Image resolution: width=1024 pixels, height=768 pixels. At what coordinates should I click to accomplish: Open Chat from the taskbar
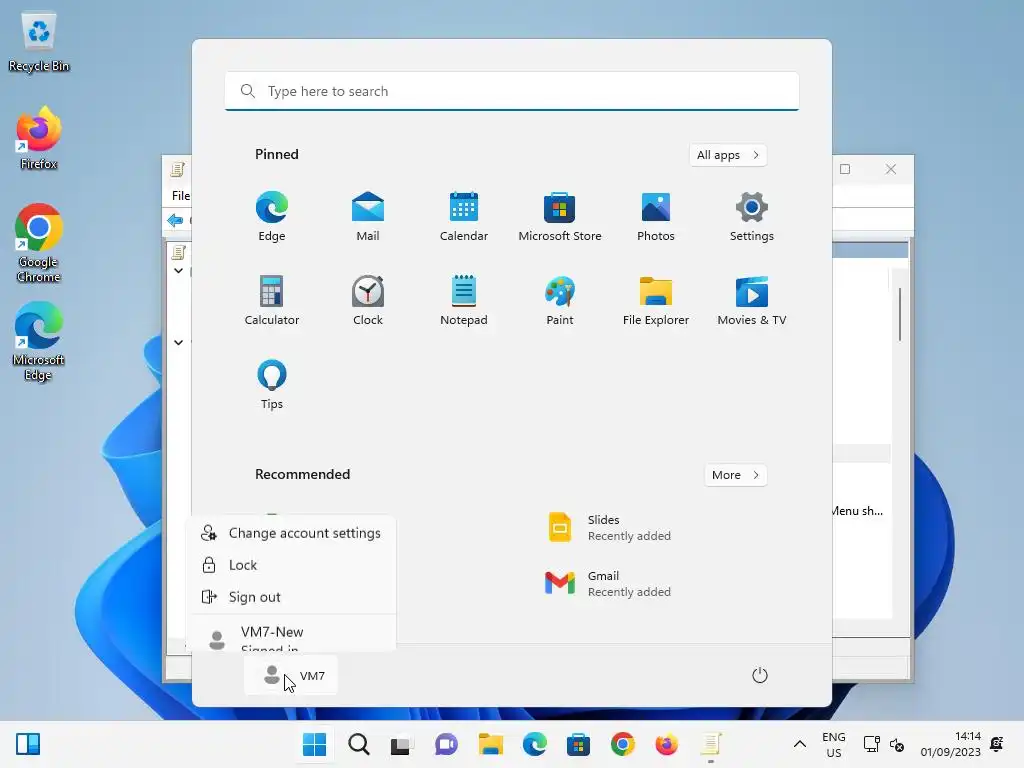click(x=446, y=744)
